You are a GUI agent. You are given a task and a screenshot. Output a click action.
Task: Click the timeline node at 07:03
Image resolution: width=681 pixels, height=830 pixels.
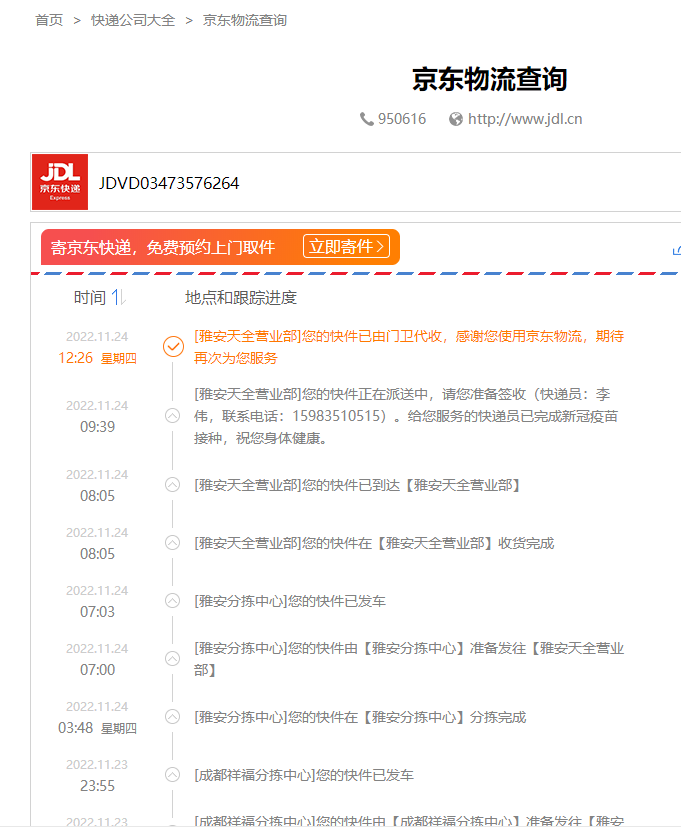172,601
